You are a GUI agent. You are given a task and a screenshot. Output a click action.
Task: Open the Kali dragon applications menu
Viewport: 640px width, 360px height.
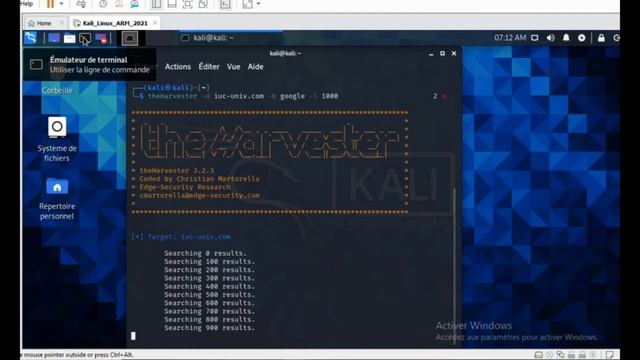coord(31,38)
